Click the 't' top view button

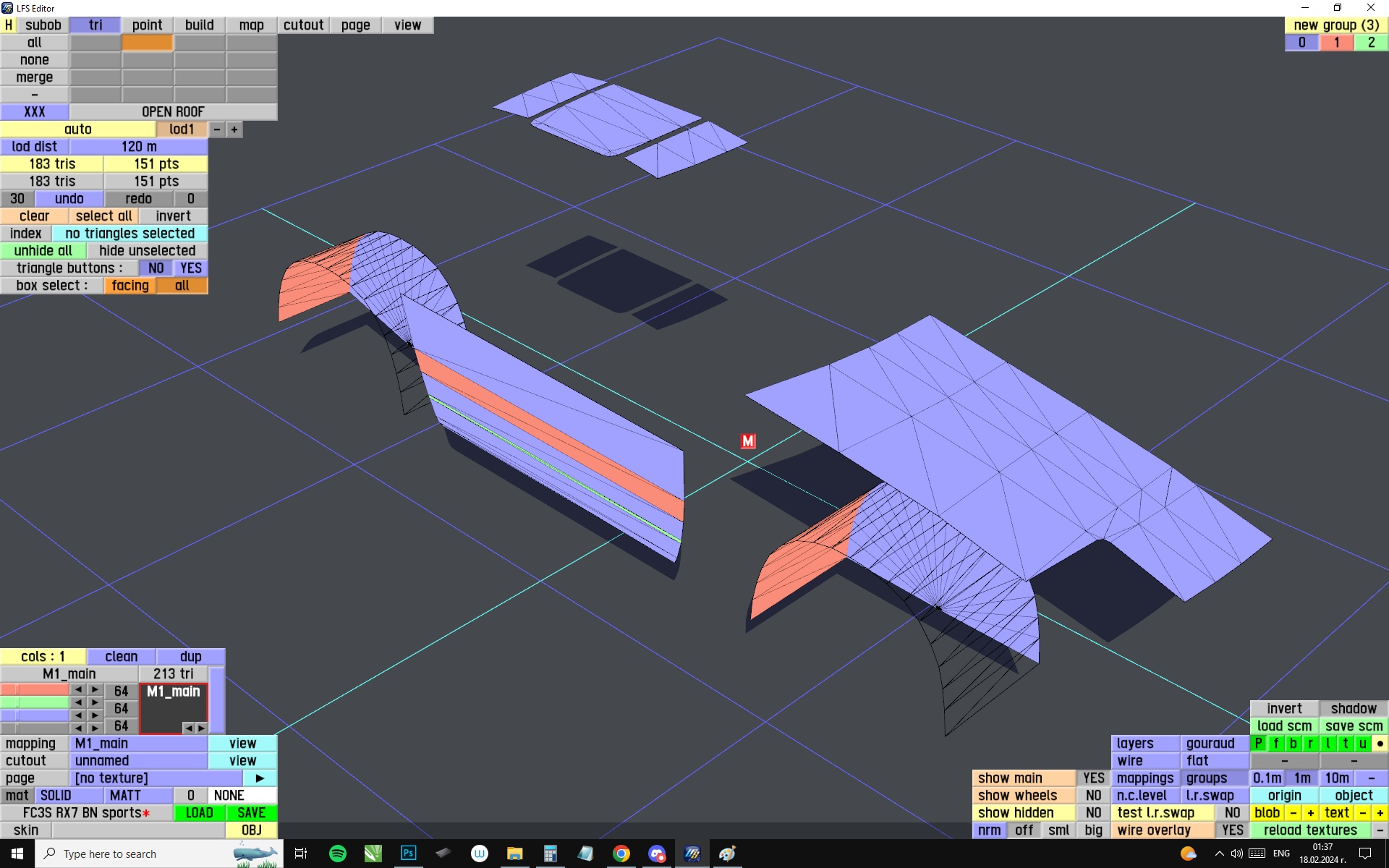pyautogui.click(x=1345, y=744)
